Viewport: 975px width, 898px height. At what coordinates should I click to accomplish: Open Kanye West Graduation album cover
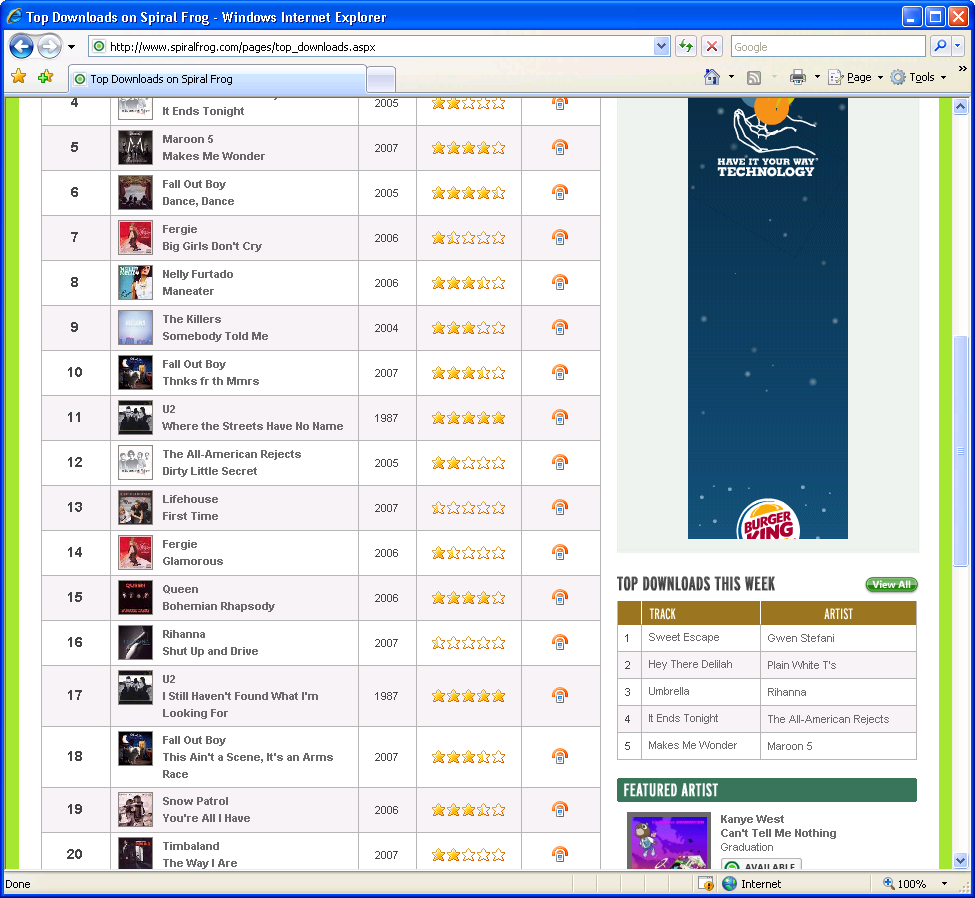[x=669, y=840]
